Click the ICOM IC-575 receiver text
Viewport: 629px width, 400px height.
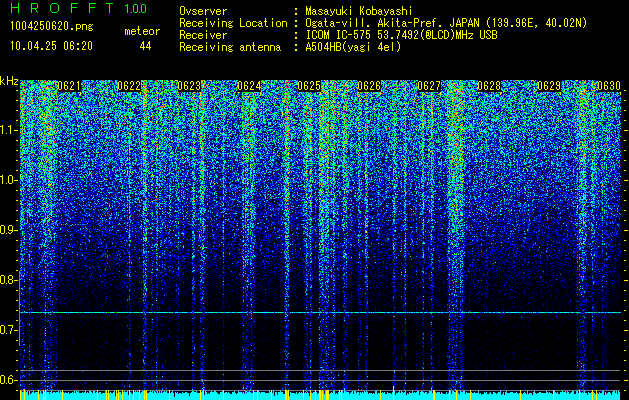click(x=401, y=35)
